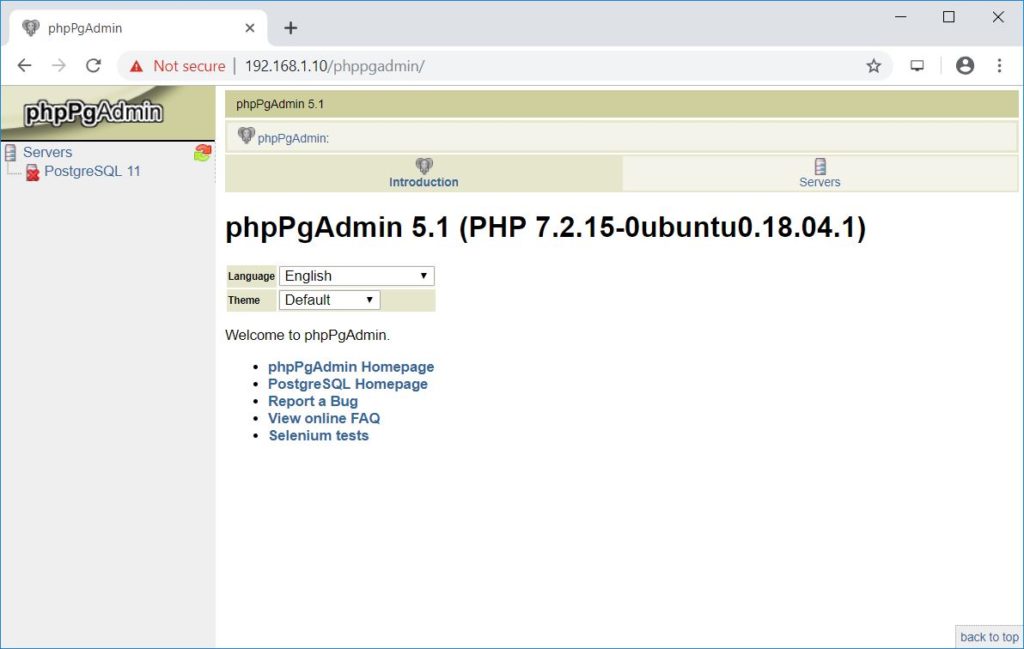Screen dimensions: 1024x649
Task: Minimize the Chrome window
Action: tap(901, 17)
